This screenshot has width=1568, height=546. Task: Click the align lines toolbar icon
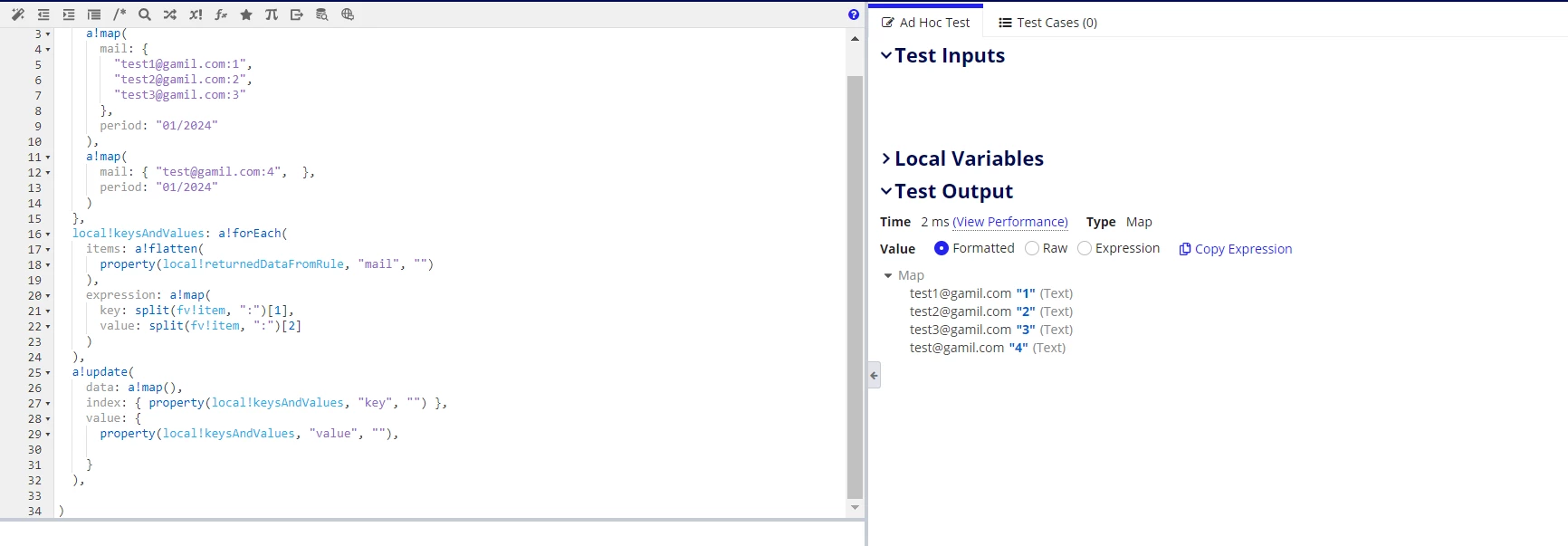tap(94, 14)
